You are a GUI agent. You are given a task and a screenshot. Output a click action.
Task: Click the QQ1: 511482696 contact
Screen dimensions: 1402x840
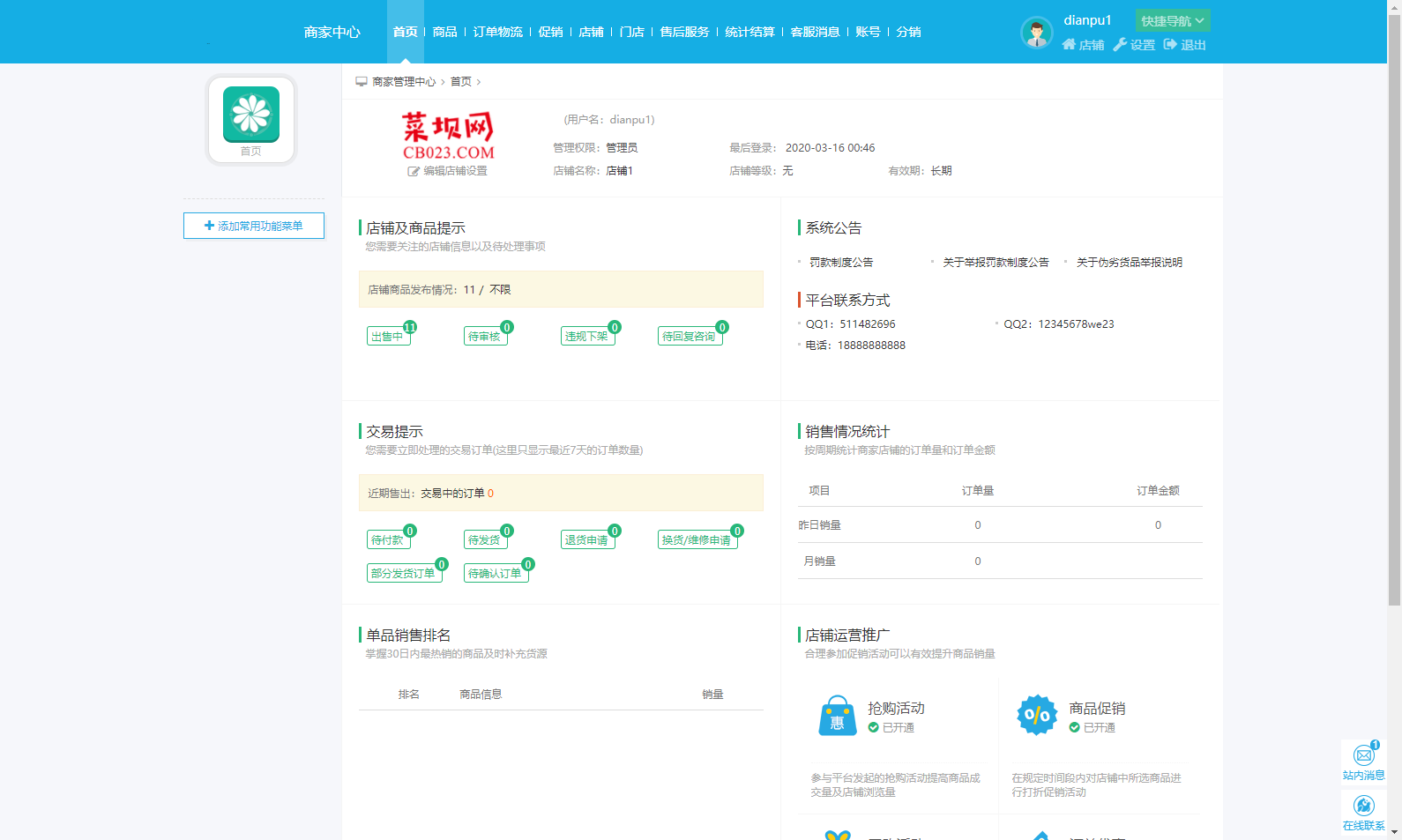coord(850,323)
